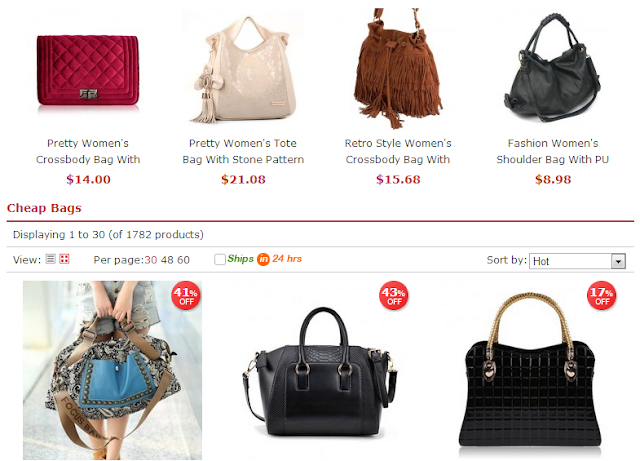The width and height of the screenshot is (640, 461).
Task: Switch to list view icon
Action: pyautogui.click(x=50, y=259)
